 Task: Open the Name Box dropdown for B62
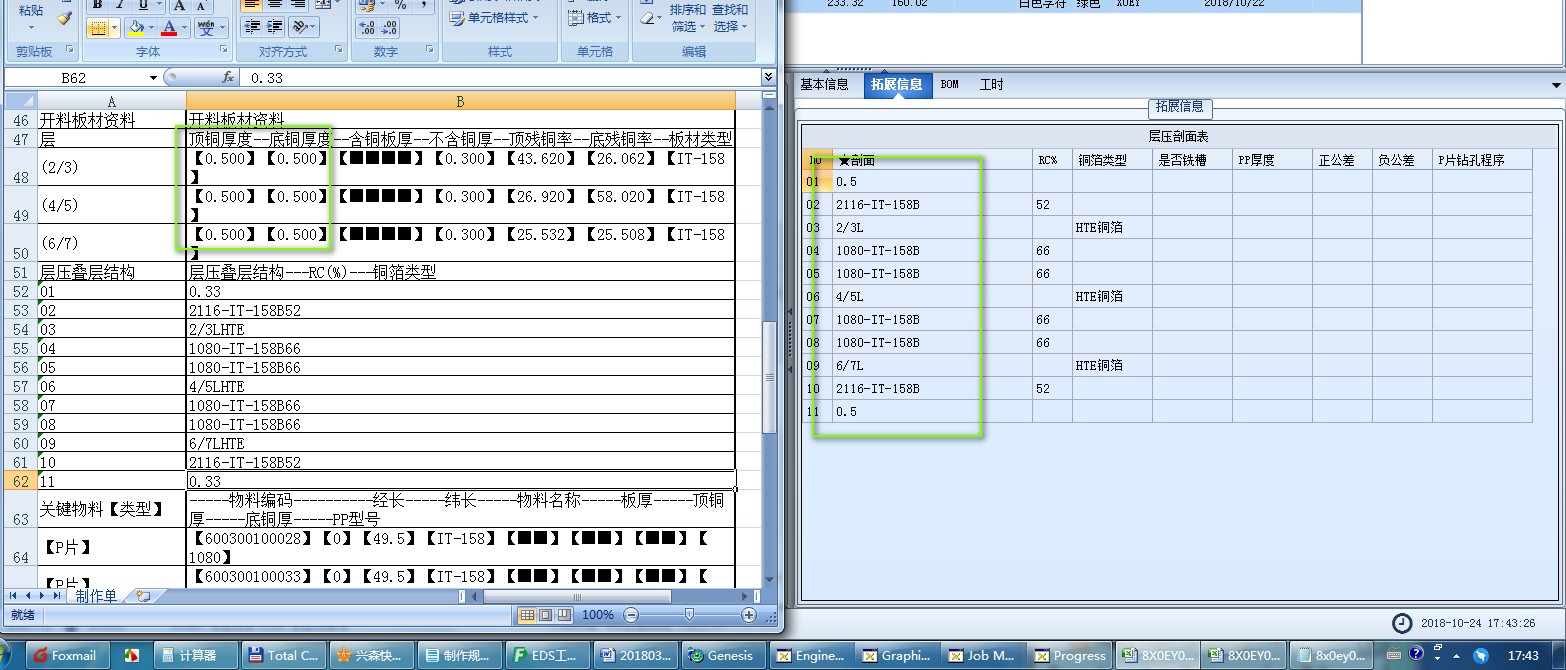[x=153, y=78]
